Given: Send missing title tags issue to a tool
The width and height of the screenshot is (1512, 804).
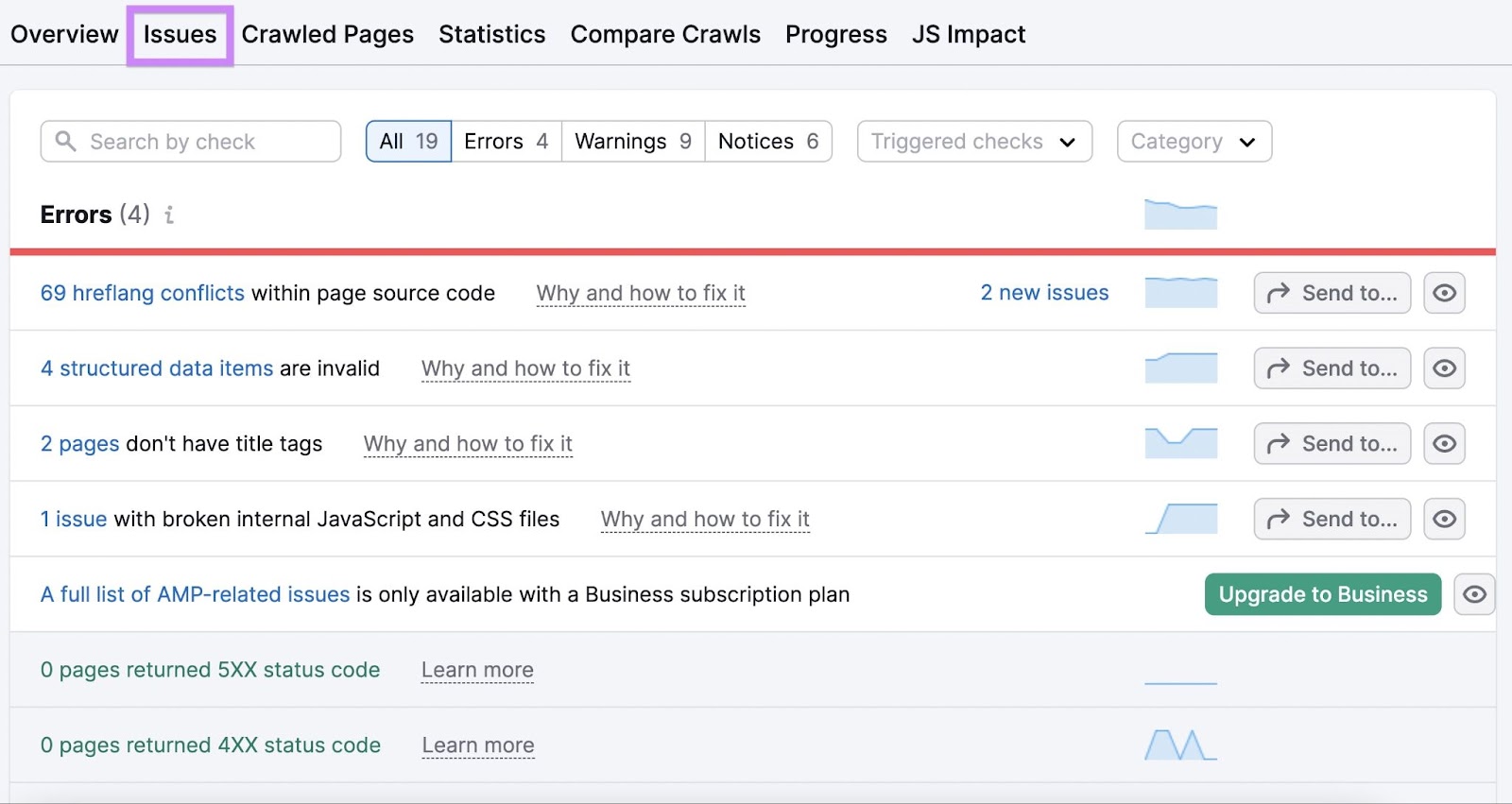Looking at the screenshot, I should click(x=1332, y=444).
